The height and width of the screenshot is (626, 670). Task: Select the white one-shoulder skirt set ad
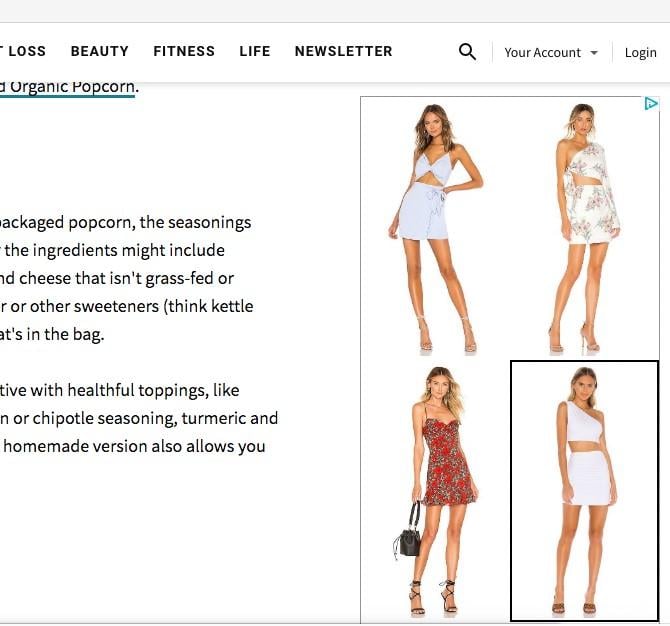point(585,491)
